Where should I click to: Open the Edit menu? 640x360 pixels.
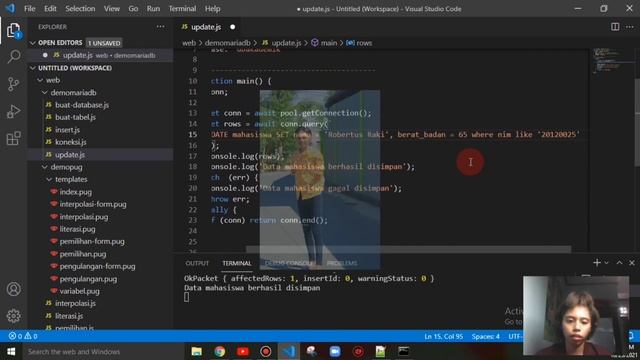tap(50, 9)
